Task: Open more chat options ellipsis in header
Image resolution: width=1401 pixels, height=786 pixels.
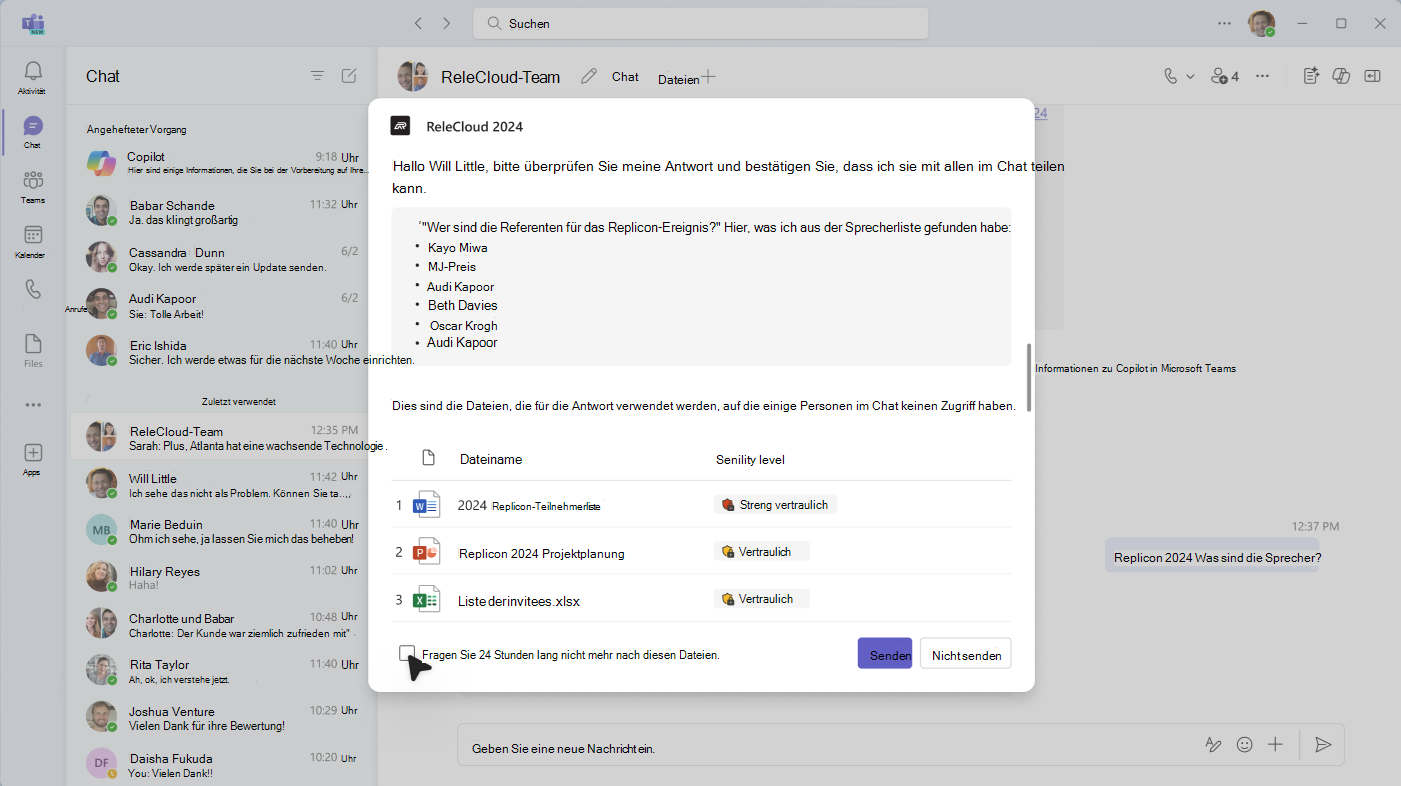Action: point(1263,76)
